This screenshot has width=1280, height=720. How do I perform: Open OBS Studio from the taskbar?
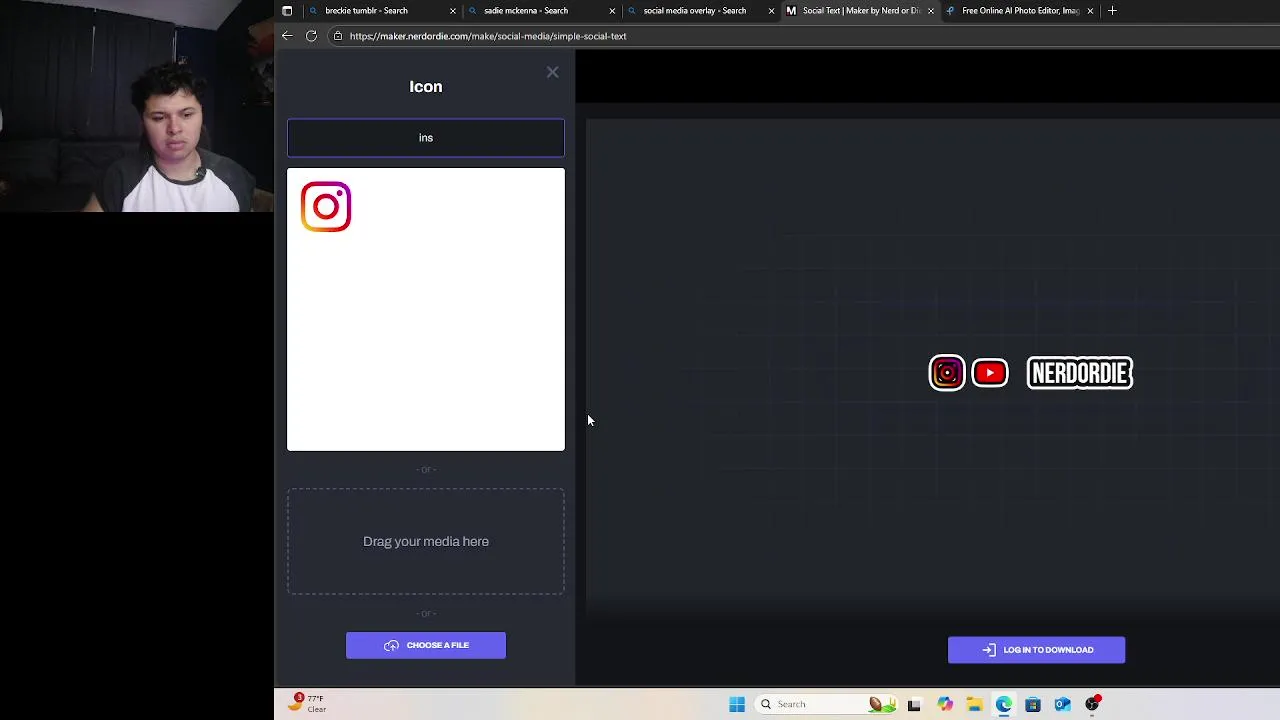(1092, 704)
